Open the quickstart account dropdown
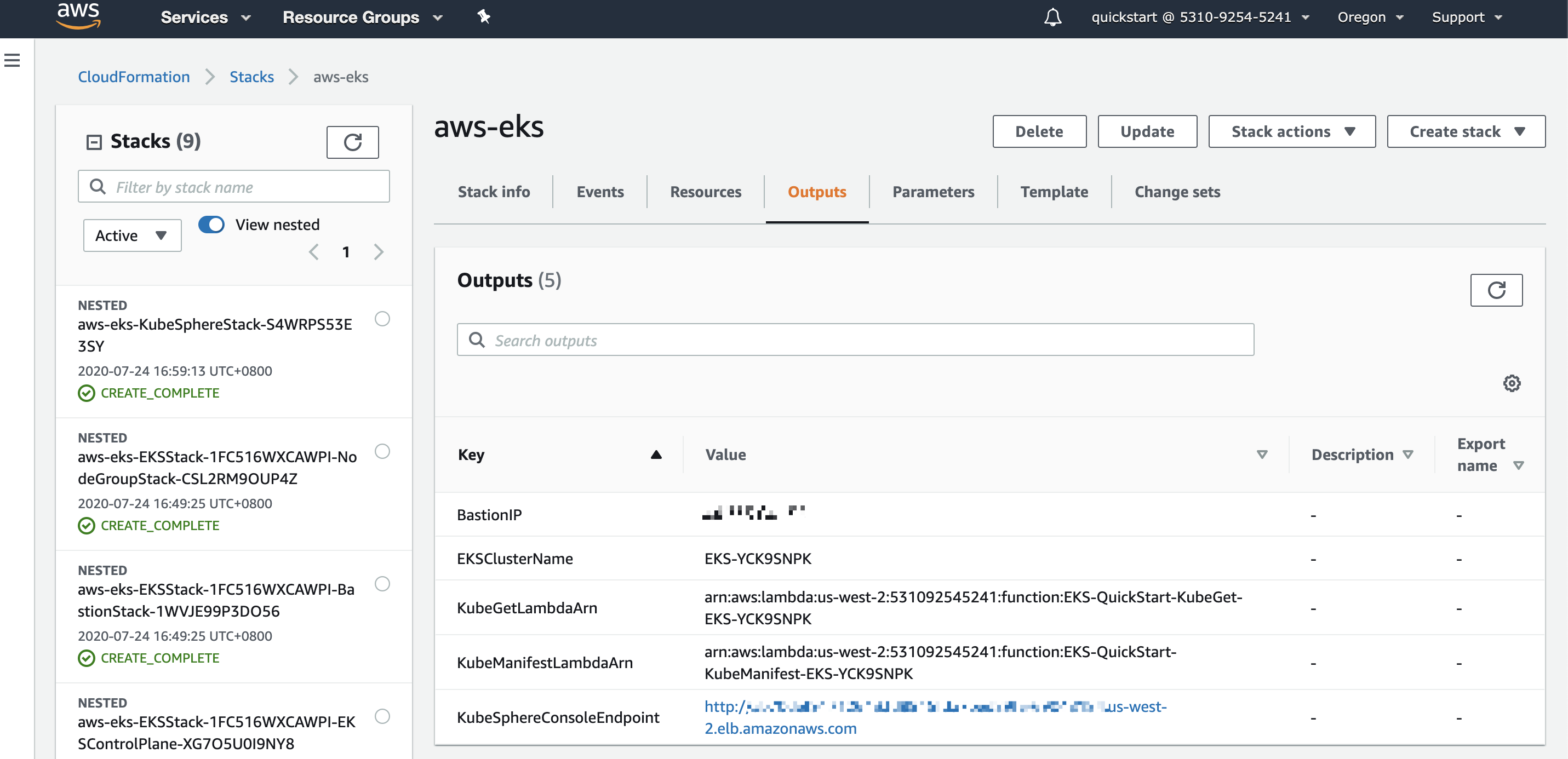This screenshot has width=1568, height=759. point(1200,17)
